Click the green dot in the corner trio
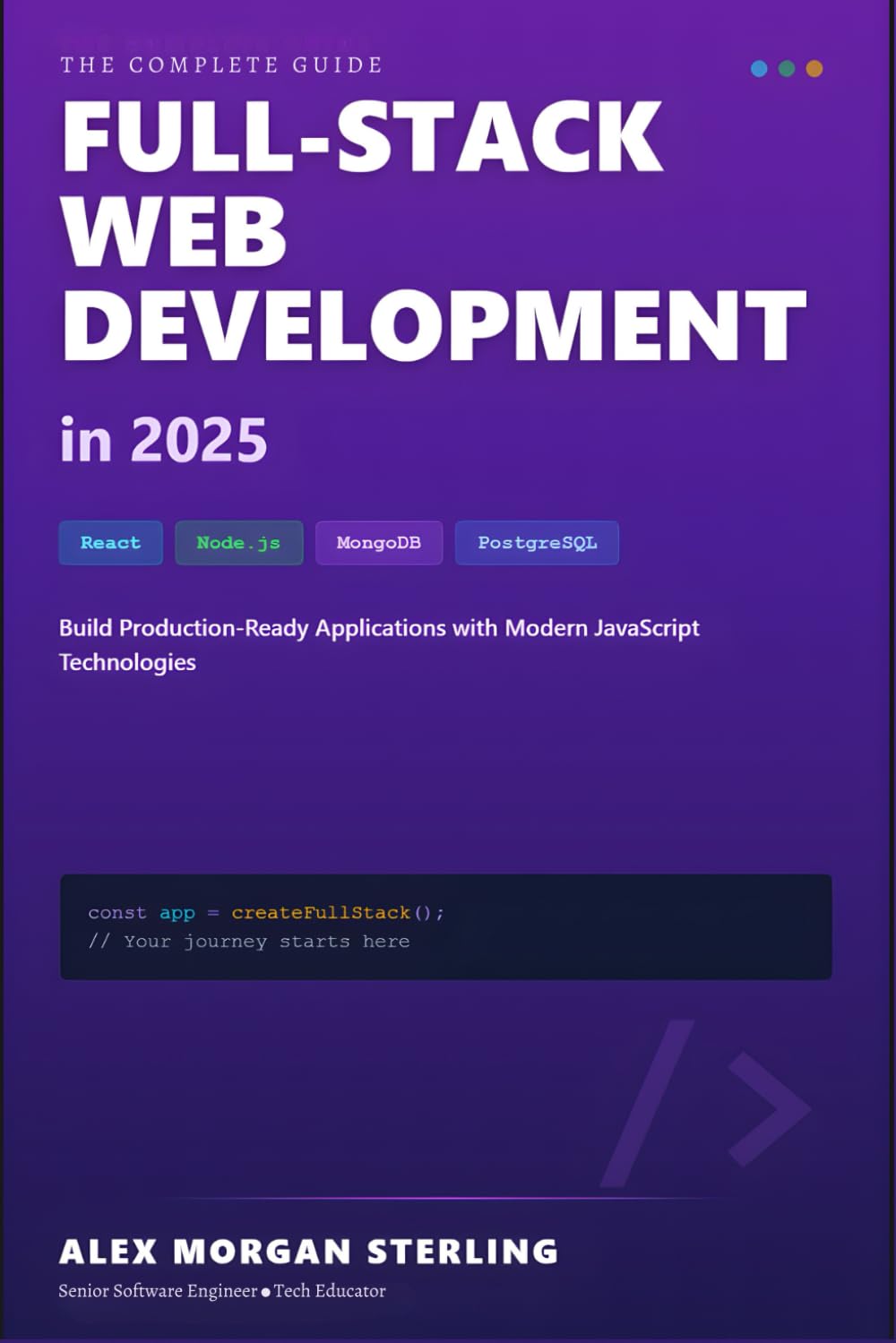 pos(785,67)
